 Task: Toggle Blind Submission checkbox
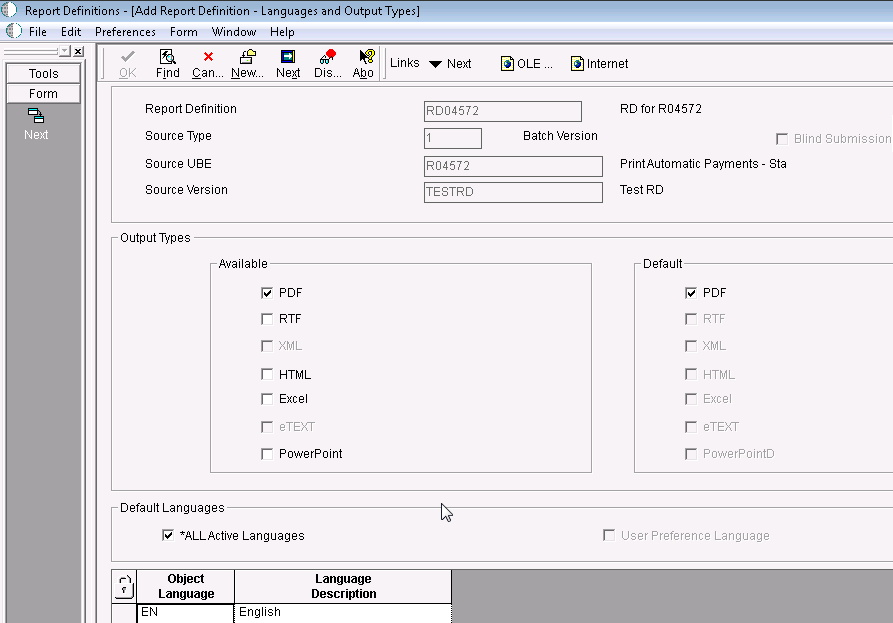(x=782, y=139)
